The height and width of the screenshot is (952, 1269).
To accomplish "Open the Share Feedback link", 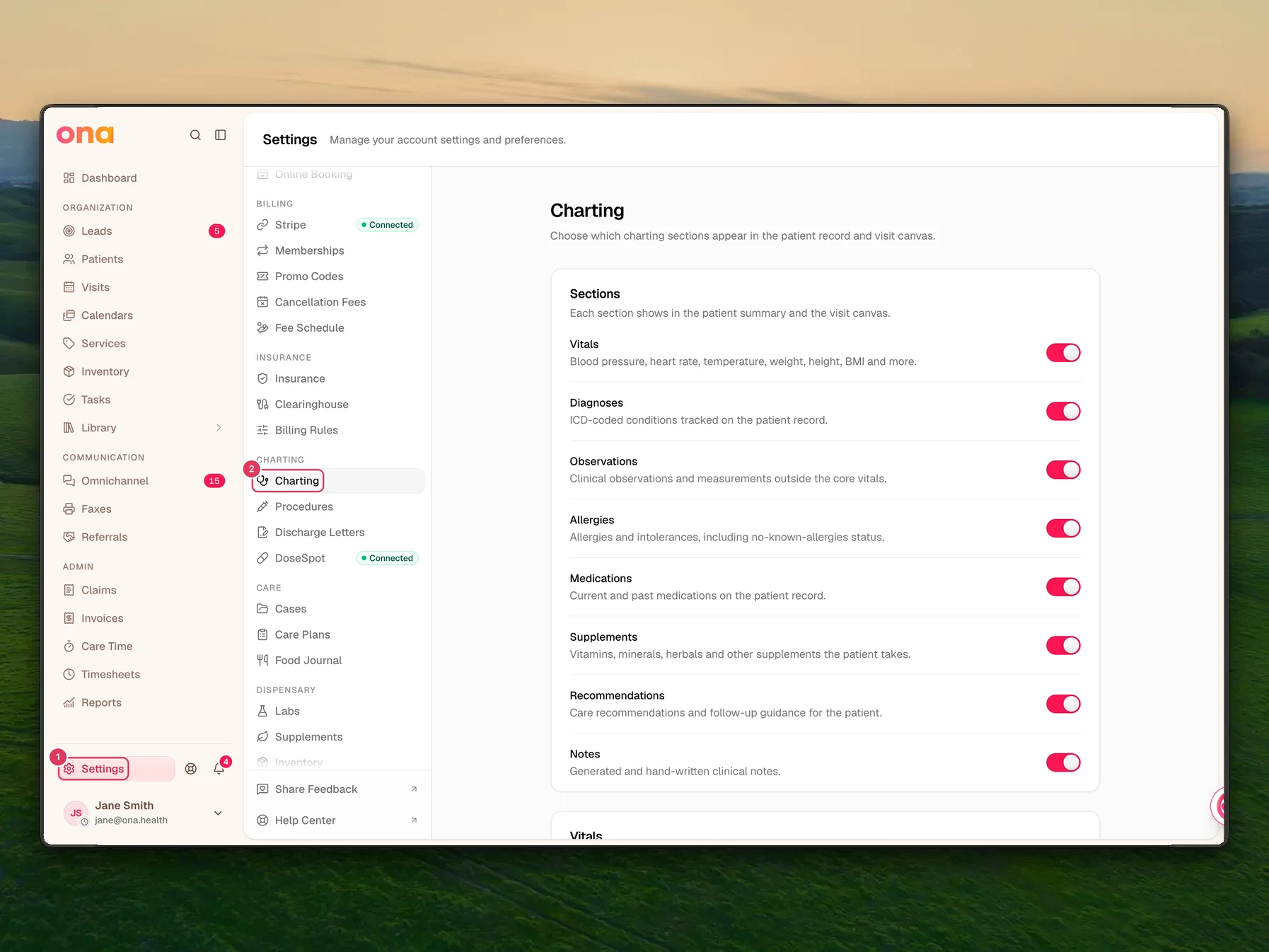I will 337,789.
